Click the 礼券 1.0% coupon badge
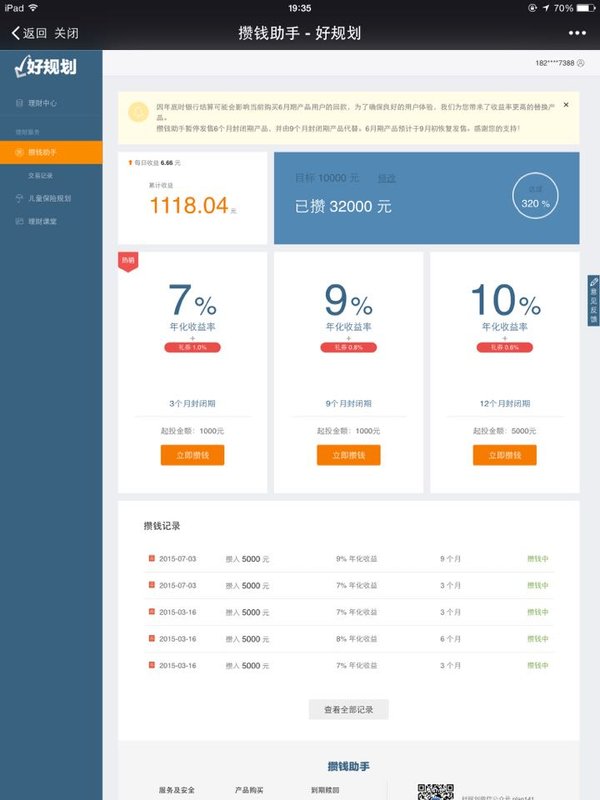Screen dimensions: 600x800 coord(192,347)
